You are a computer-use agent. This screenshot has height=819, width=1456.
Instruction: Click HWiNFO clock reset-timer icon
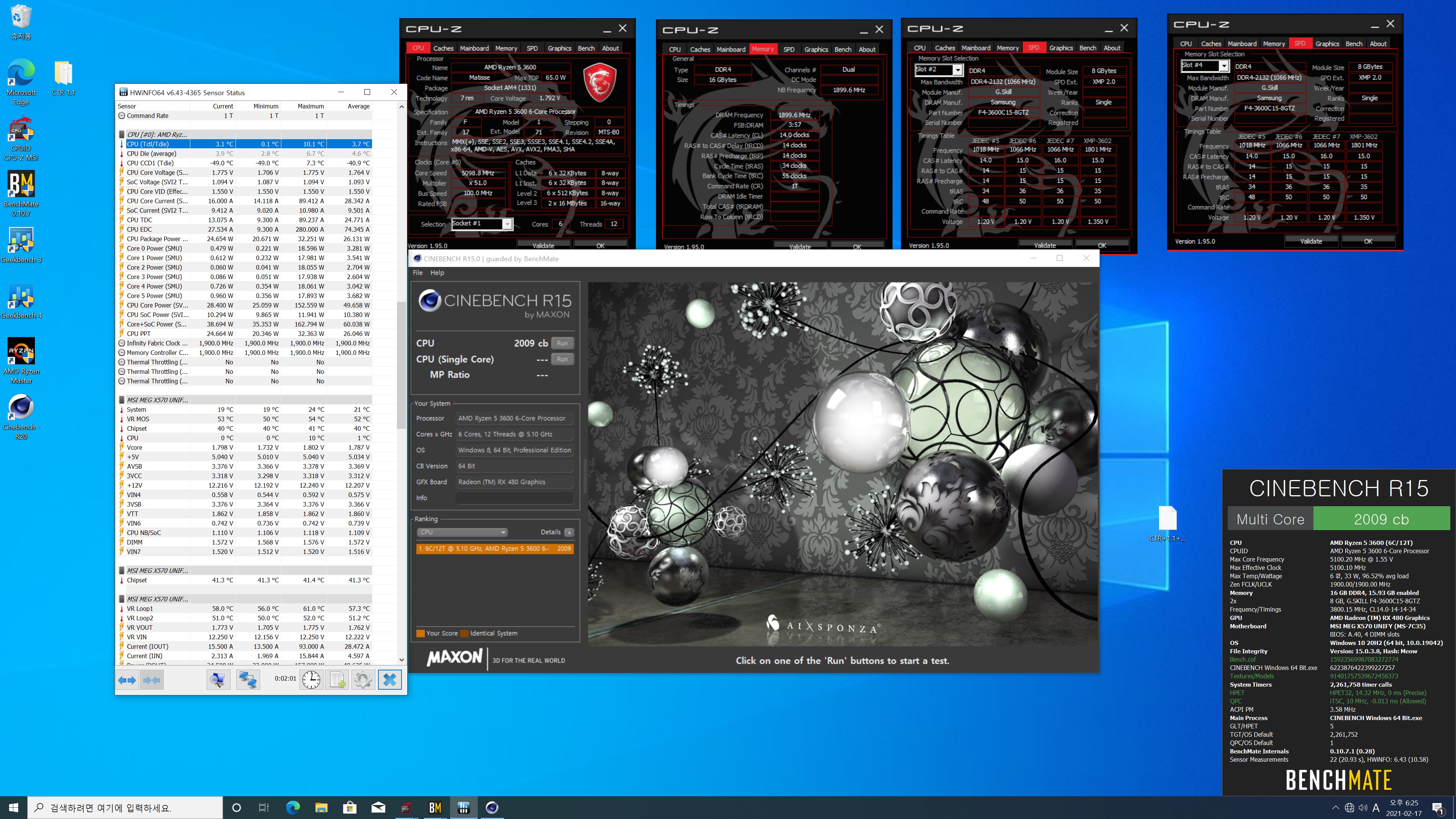point(311,680)
